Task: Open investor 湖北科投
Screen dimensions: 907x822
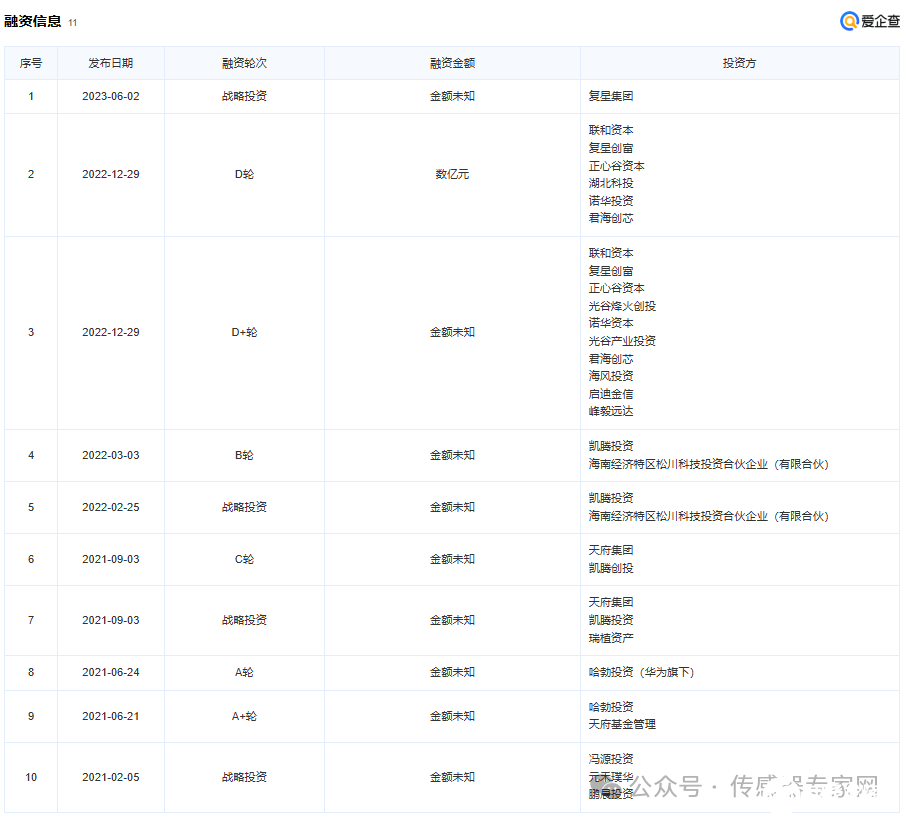Action: tap(611, 183)
